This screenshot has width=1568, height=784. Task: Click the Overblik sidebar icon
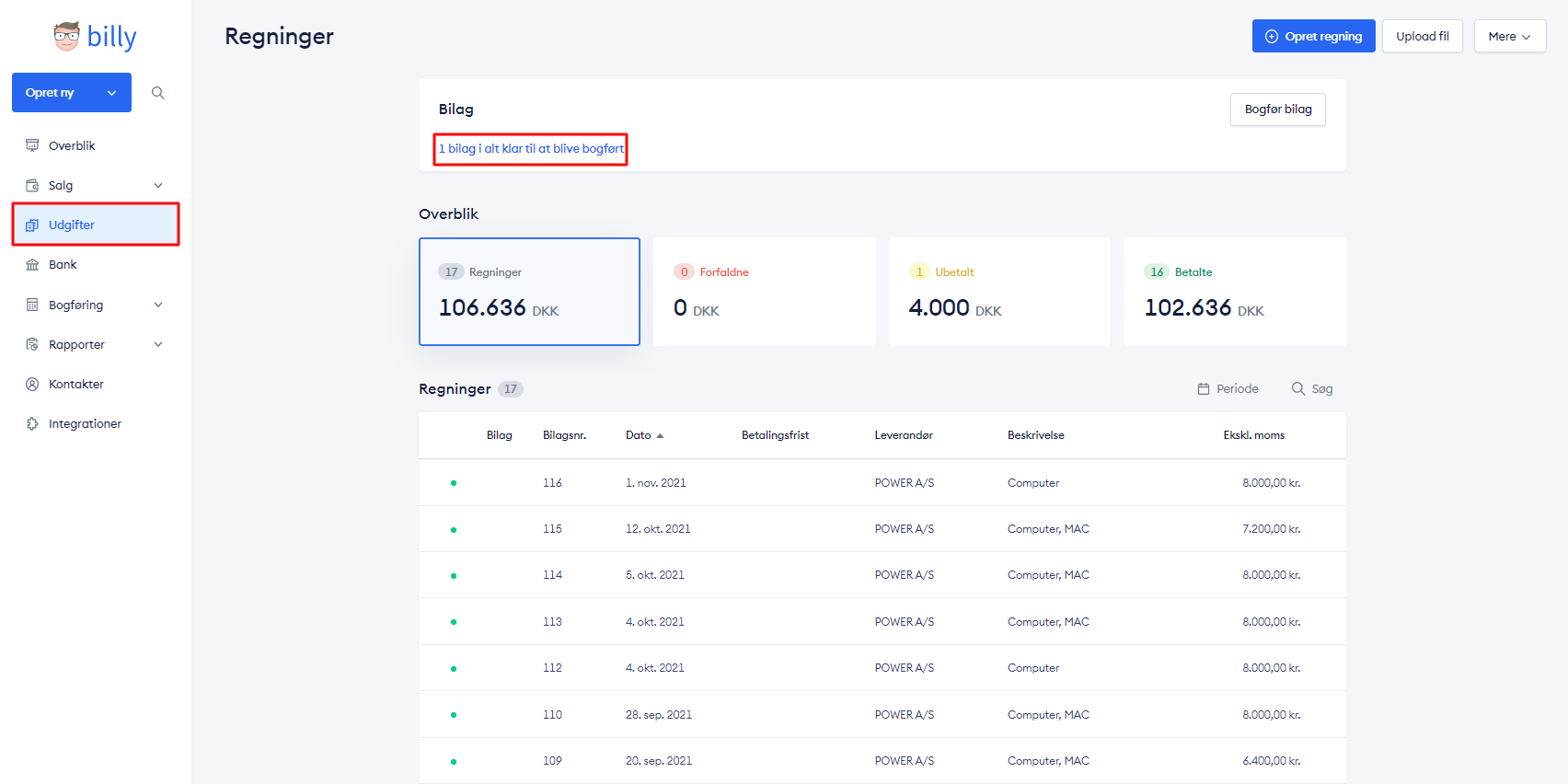pos(32,145)
